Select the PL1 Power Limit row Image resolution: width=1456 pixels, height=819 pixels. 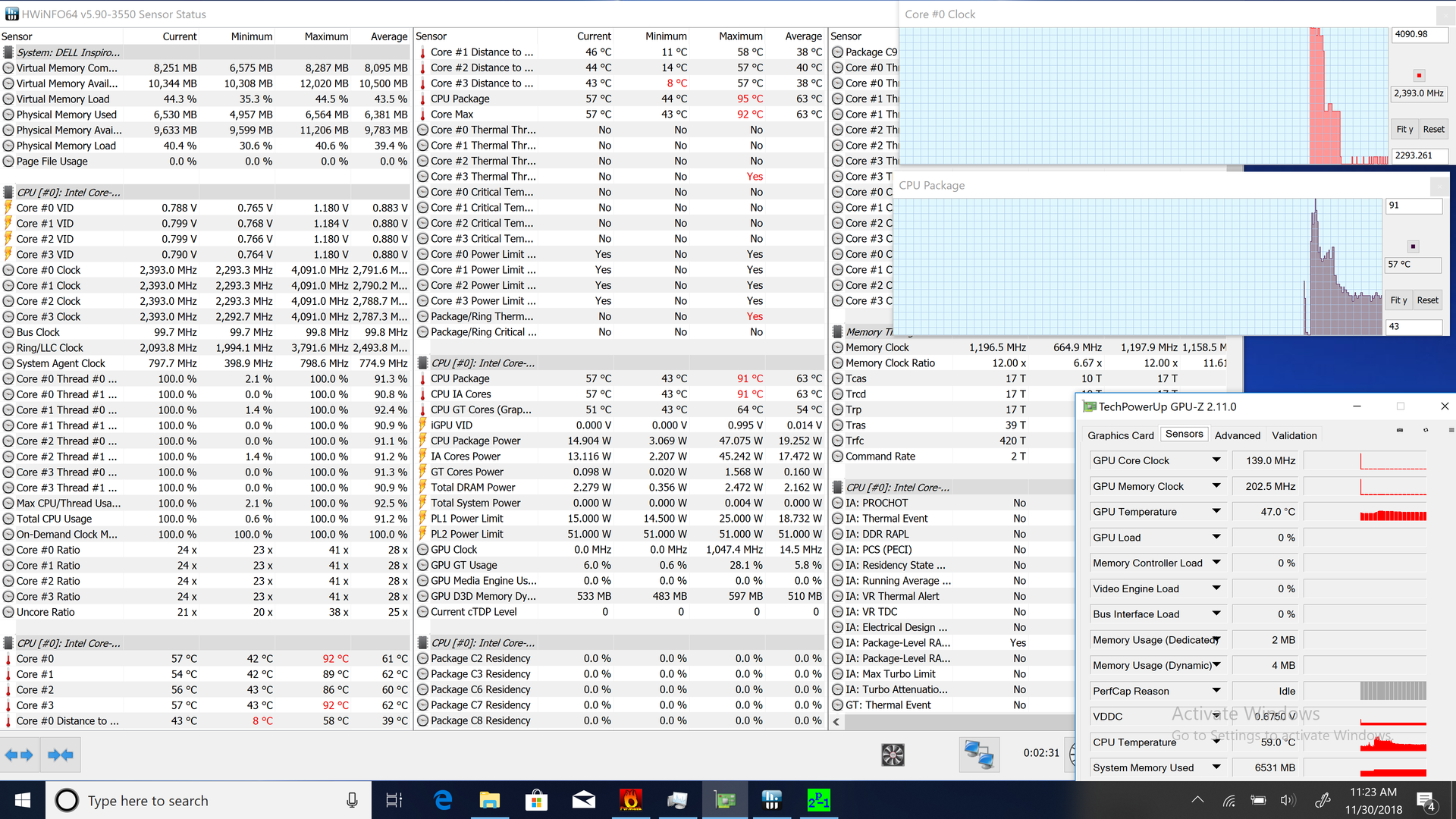pyautogui.click(x=620, y=519)
